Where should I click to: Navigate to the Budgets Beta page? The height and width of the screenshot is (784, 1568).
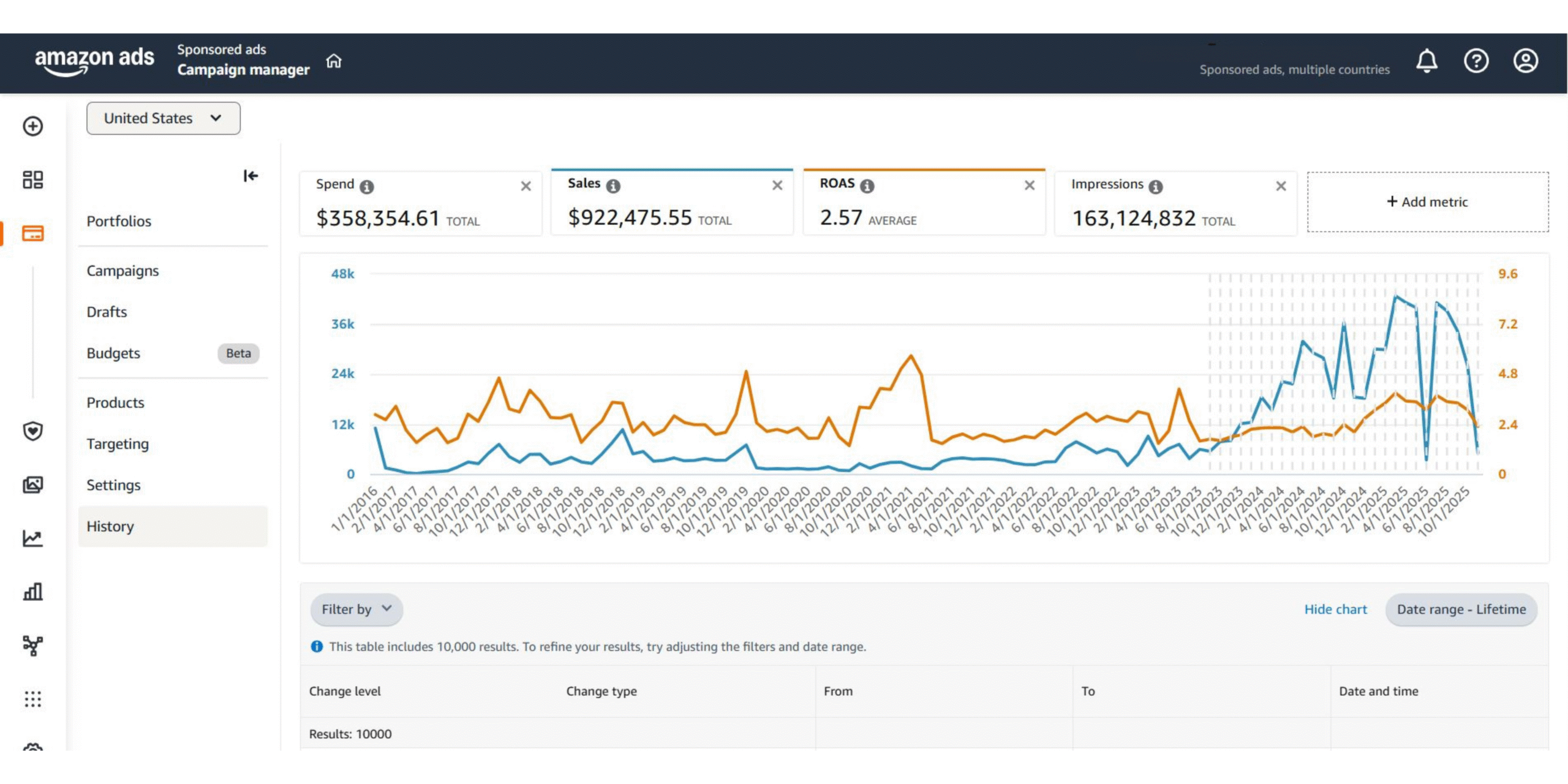tap(113, 353)
